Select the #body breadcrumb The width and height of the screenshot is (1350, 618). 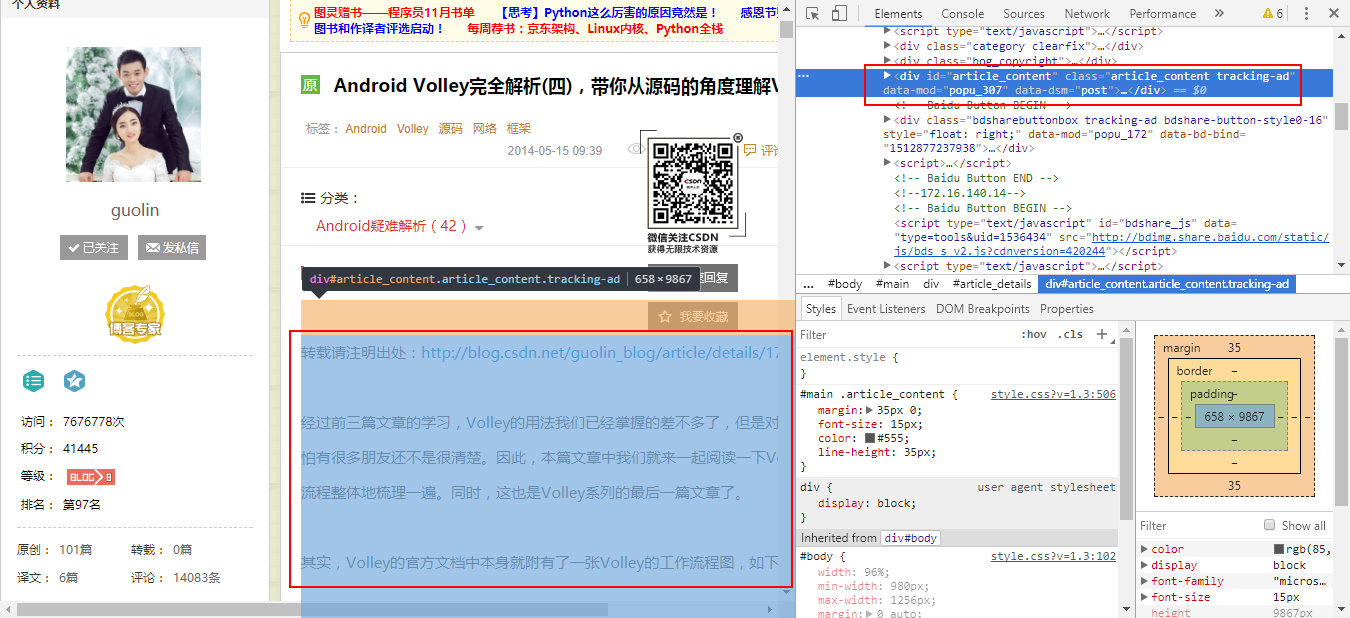point(847,284)
